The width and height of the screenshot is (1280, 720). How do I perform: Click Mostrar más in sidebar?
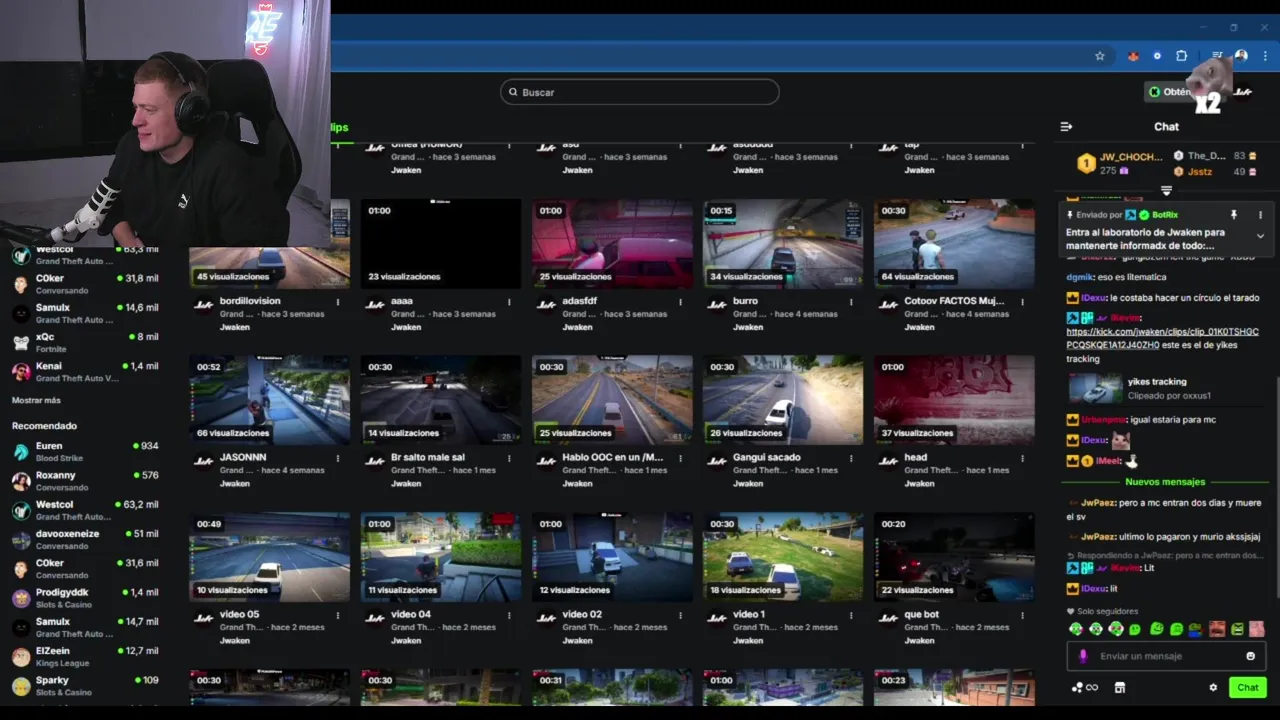click(36, 400)
